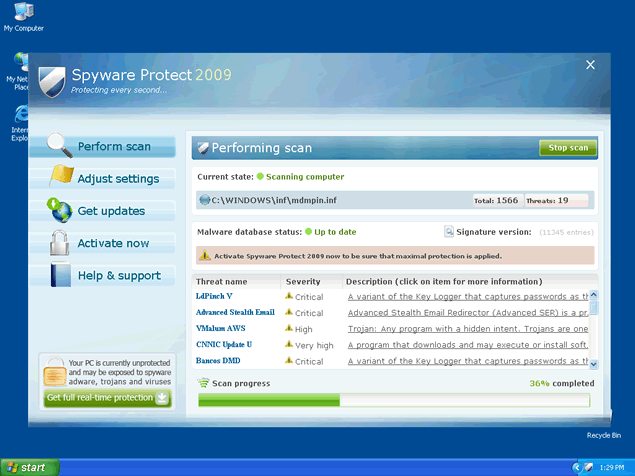The height and width of the screenshot is (476, 635).
Task: Open the Adjust settings section
Action: pos(118,179)
